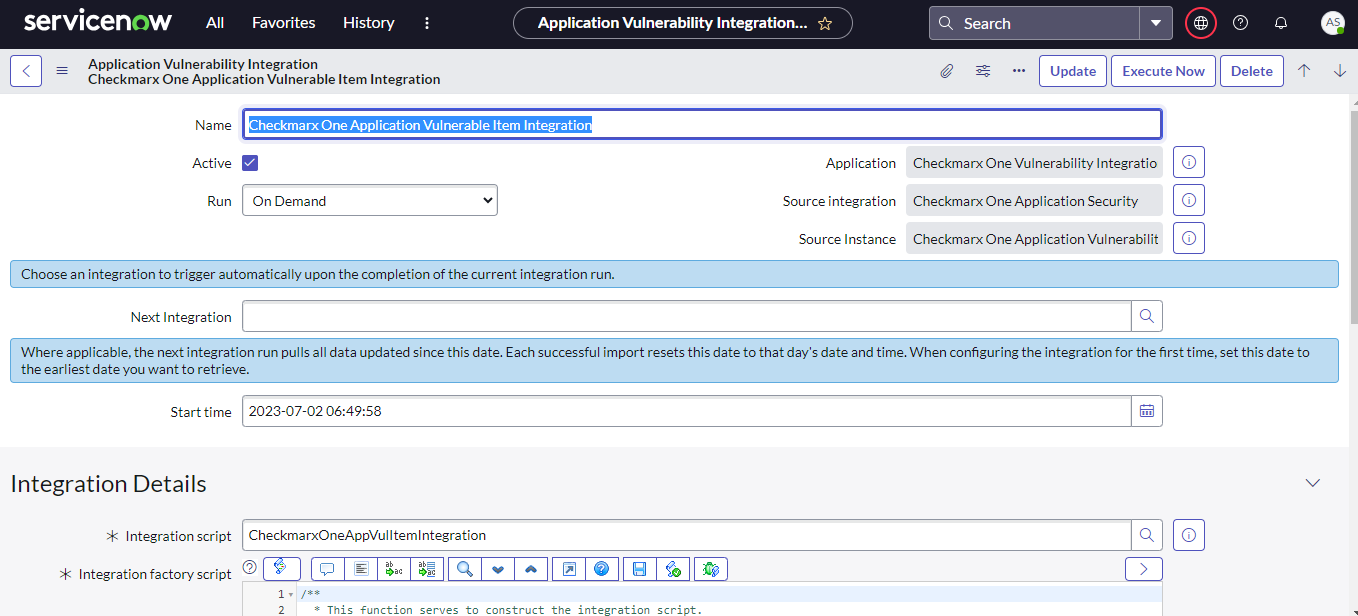The width and height of the screenshot is (1358, 616).
Task: Open the notifications bell
Action: pos(1280,23)
